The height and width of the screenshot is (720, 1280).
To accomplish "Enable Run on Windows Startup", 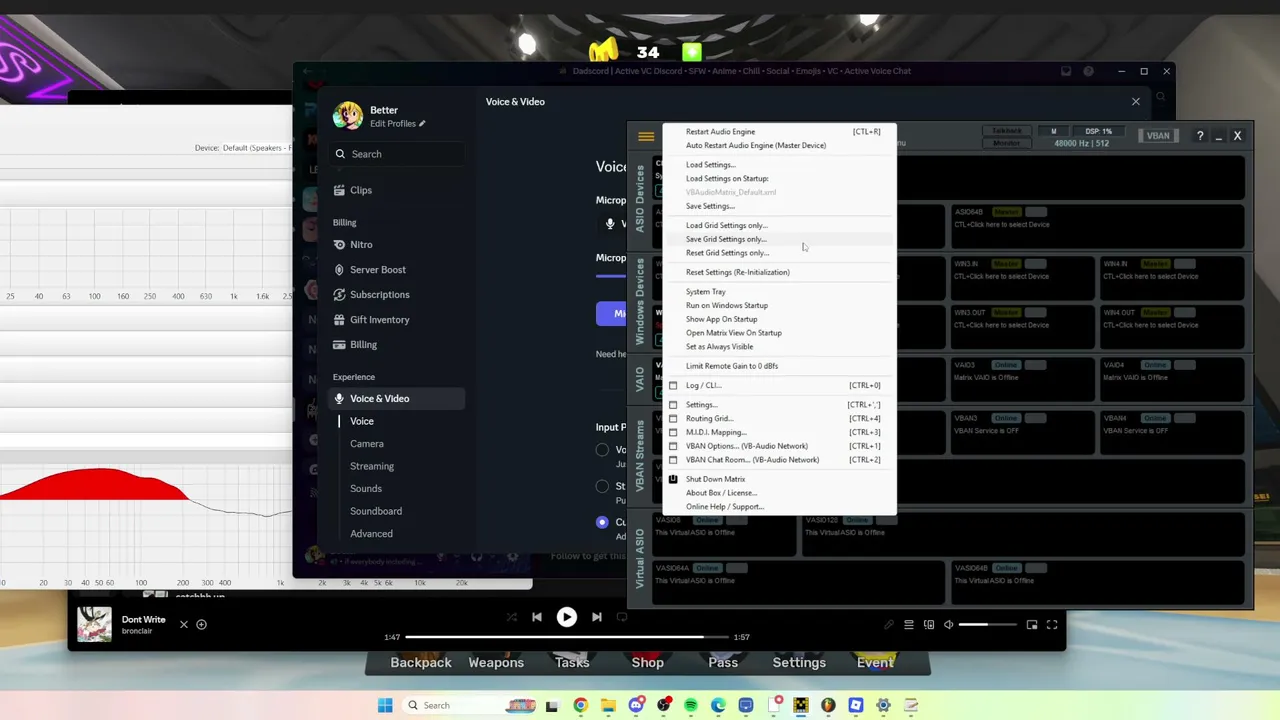I will click(x=727, y=306).
